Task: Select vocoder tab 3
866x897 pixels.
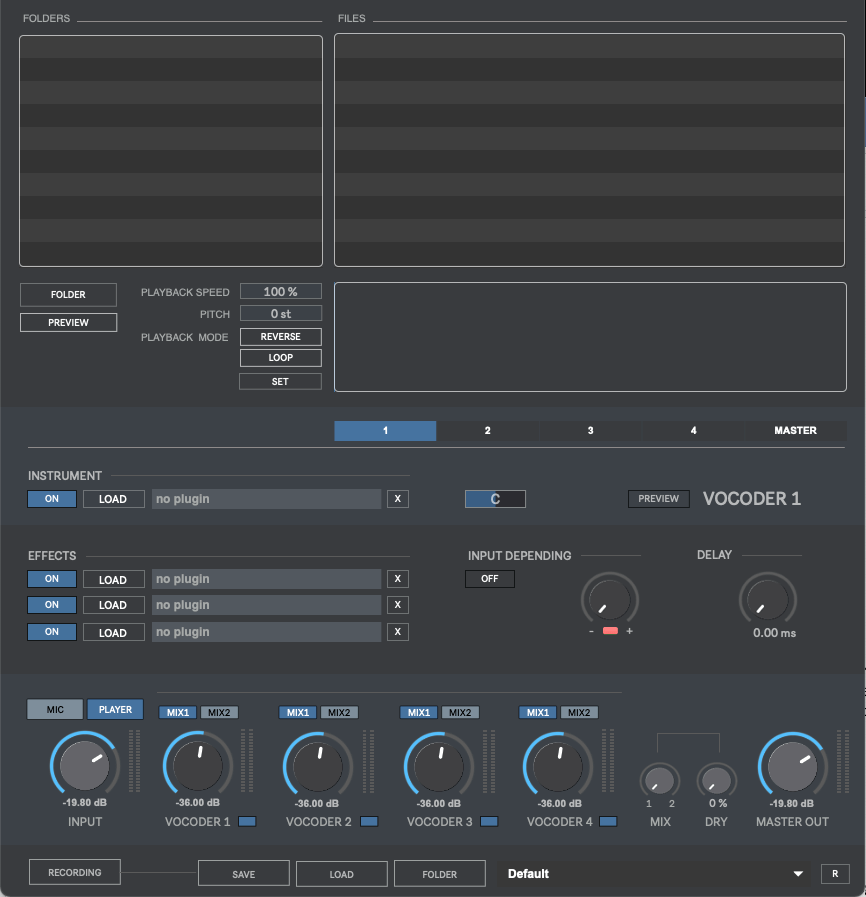Action: tap(590, 430)
